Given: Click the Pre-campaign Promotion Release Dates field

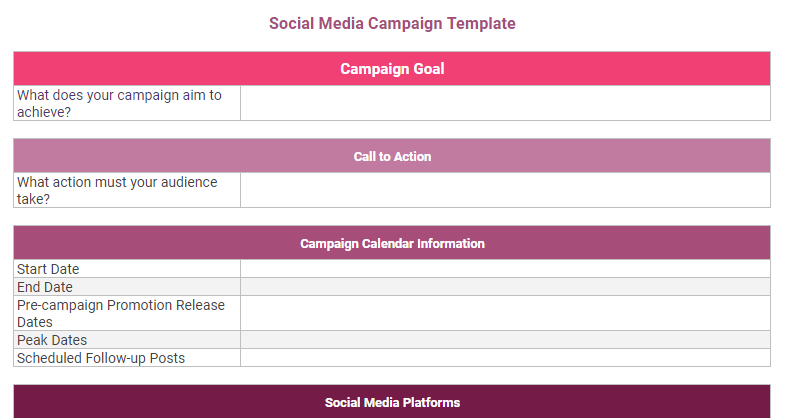Looking at the screenshot, I should tap(505, 313).
